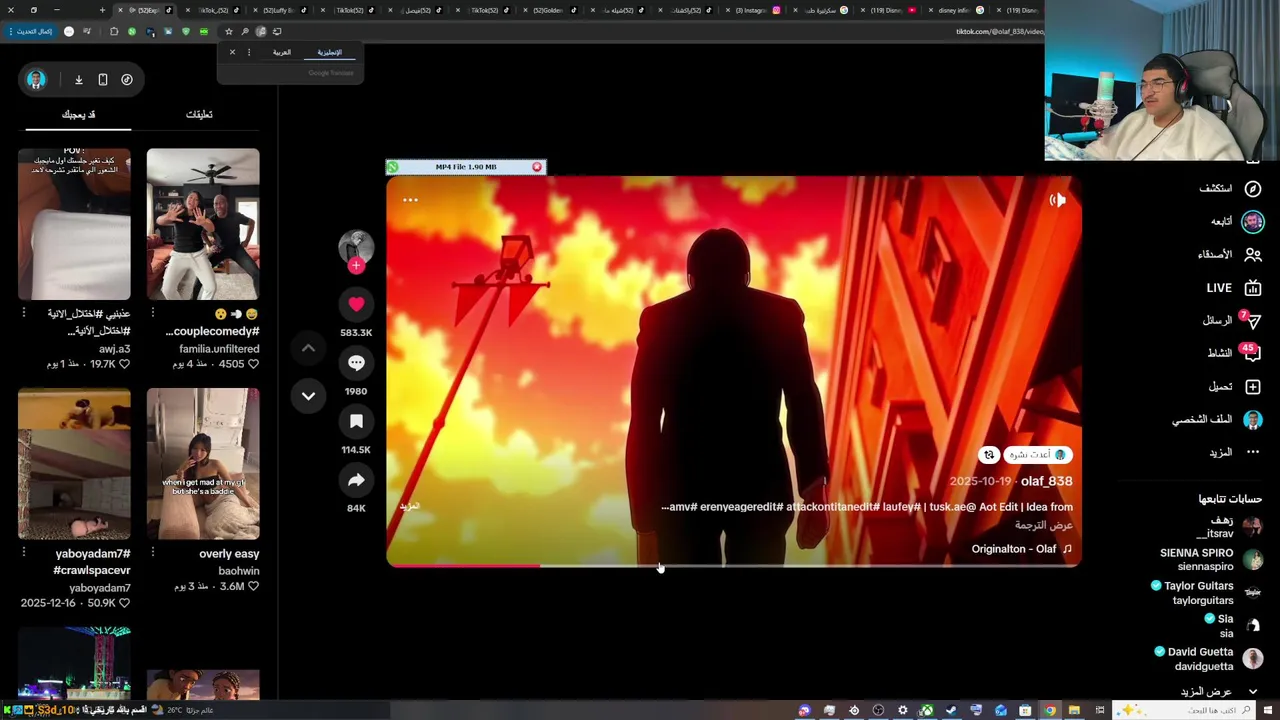
Task: Go to previous video up arrow
Action: click(x=308, y=348)
